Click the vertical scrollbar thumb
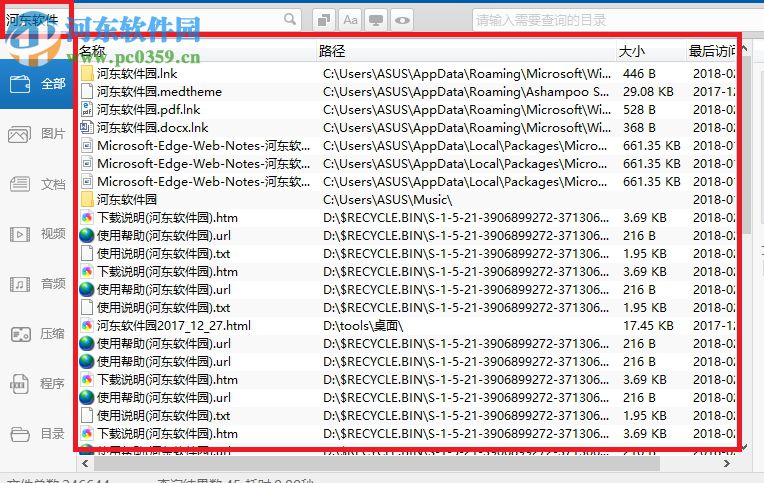Image resolution: width=764 pixels, height=483 pixels. point(745,144)
